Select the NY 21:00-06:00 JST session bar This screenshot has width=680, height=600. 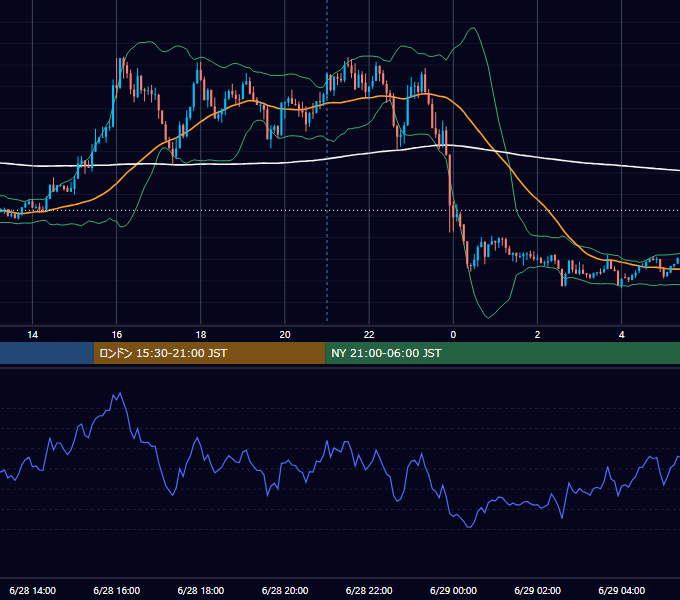pyautogui.click(x=503, y=353)
